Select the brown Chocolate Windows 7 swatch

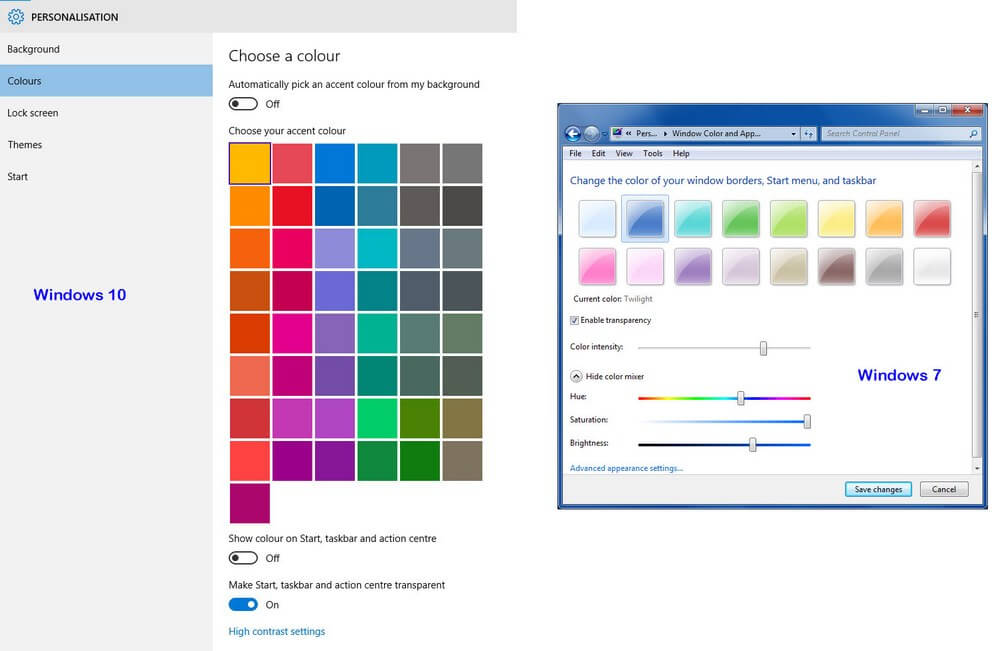coord(836,266)
